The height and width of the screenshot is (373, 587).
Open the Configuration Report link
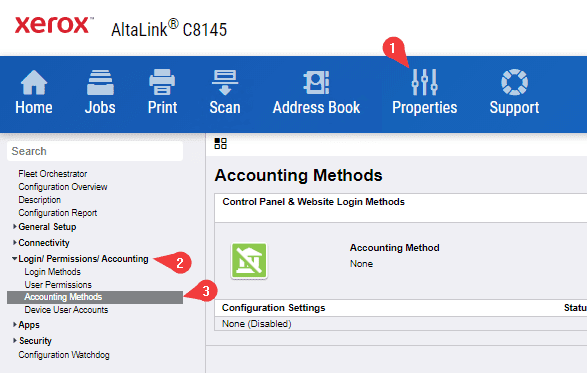point(58,213)
